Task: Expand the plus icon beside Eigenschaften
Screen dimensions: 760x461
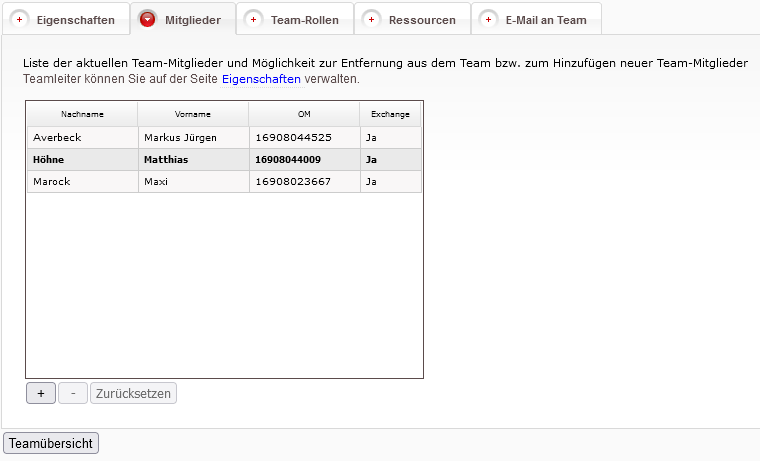Action: coord(19,19)
